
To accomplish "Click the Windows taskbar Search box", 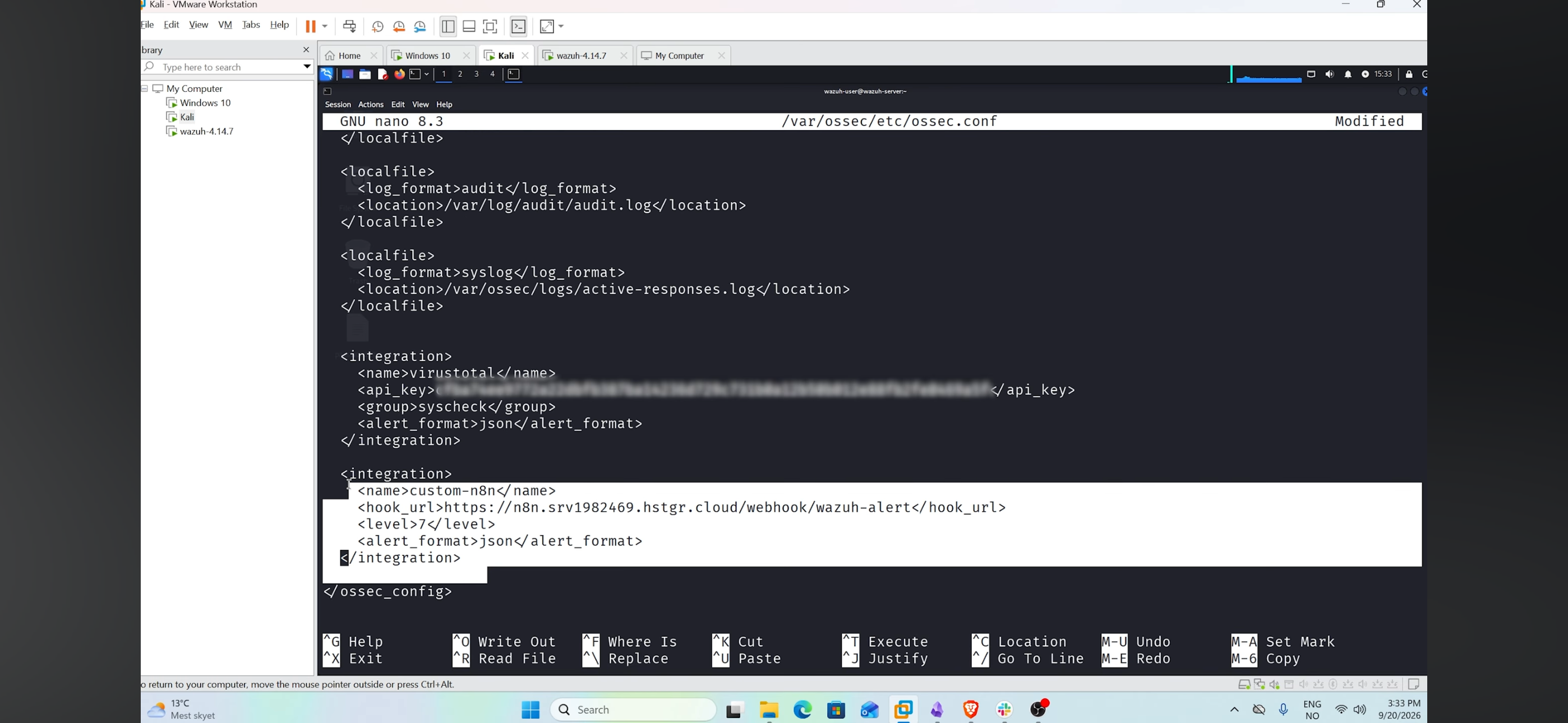I will click(633, 710).
